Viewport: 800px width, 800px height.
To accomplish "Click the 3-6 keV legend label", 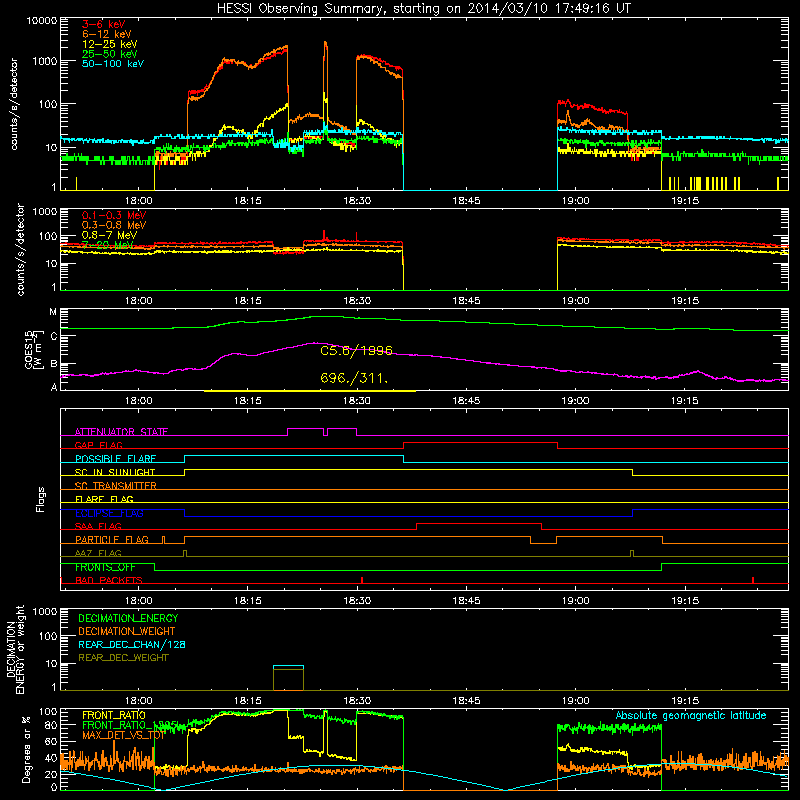I will (103, 24).
